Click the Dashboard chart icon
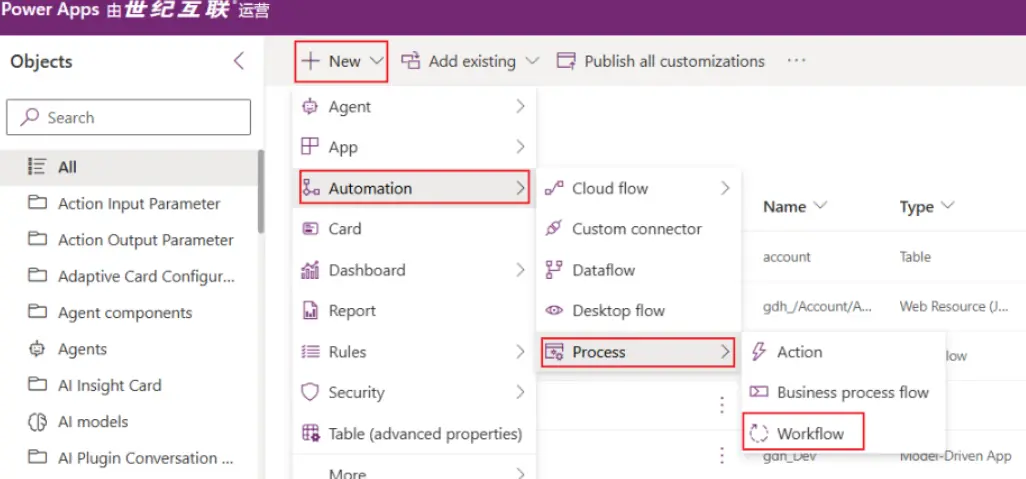This screenshot has width=1026, height=479. click(310, 270)
